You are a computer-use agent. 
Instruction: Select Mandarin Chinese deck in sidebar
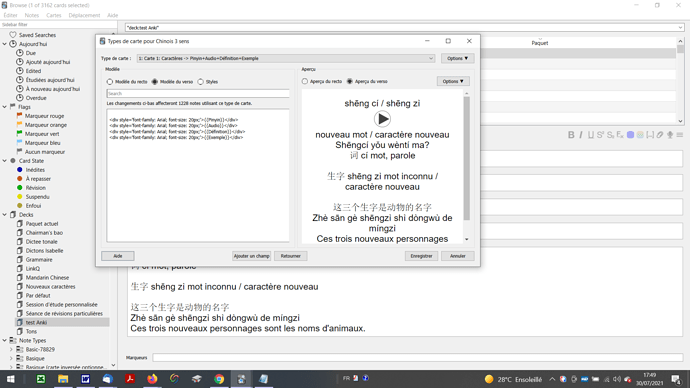point(47,278)
